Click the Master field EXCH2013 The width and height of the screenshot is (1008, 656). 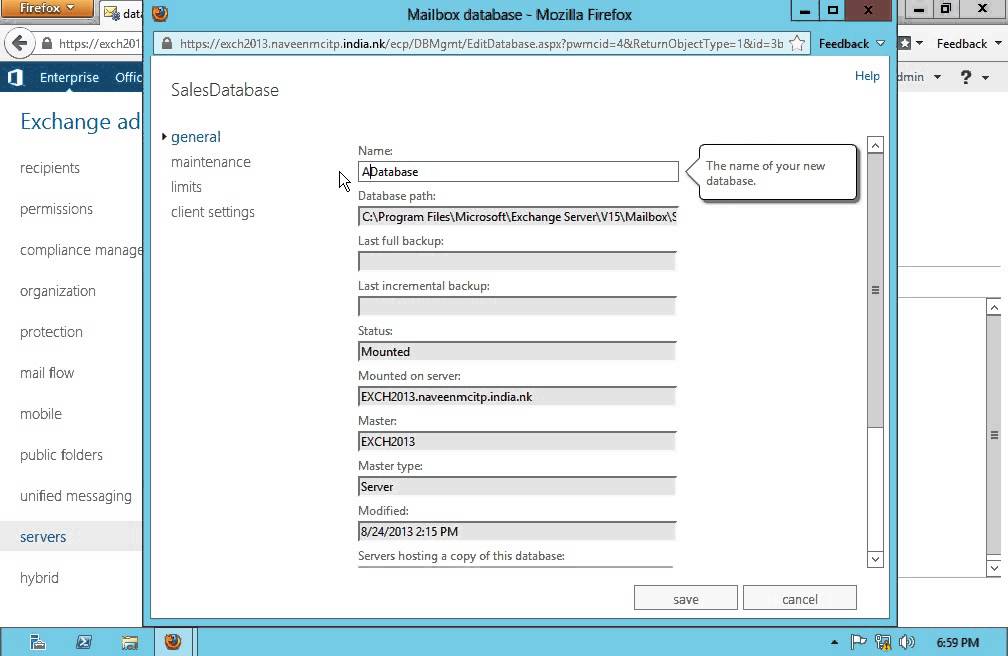pyautogui.click(x=518, y=442)
